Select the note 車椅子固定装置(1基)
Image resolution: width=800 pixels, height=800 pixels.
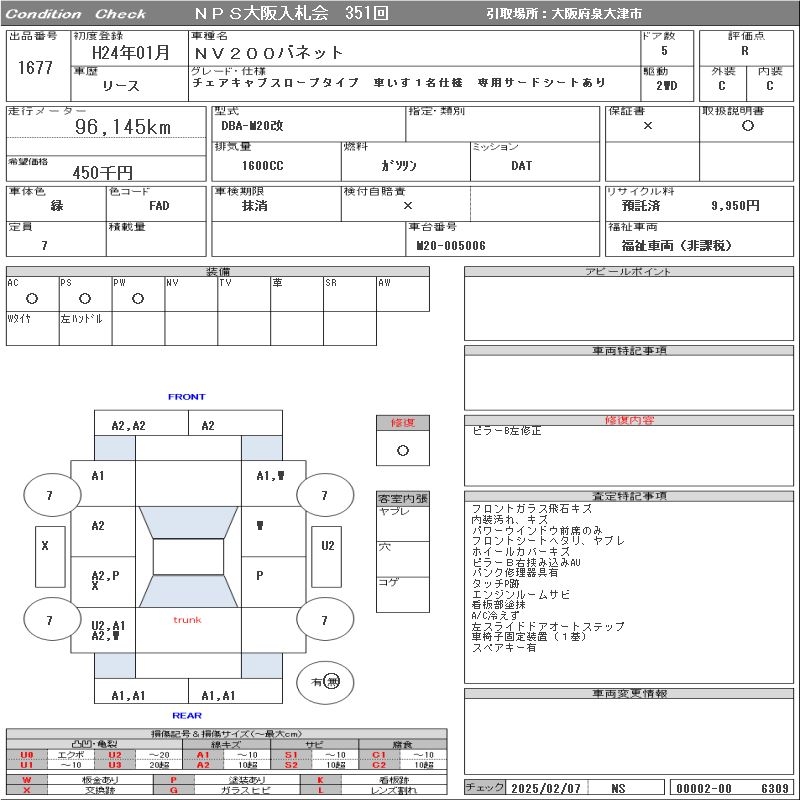(529, 637)
